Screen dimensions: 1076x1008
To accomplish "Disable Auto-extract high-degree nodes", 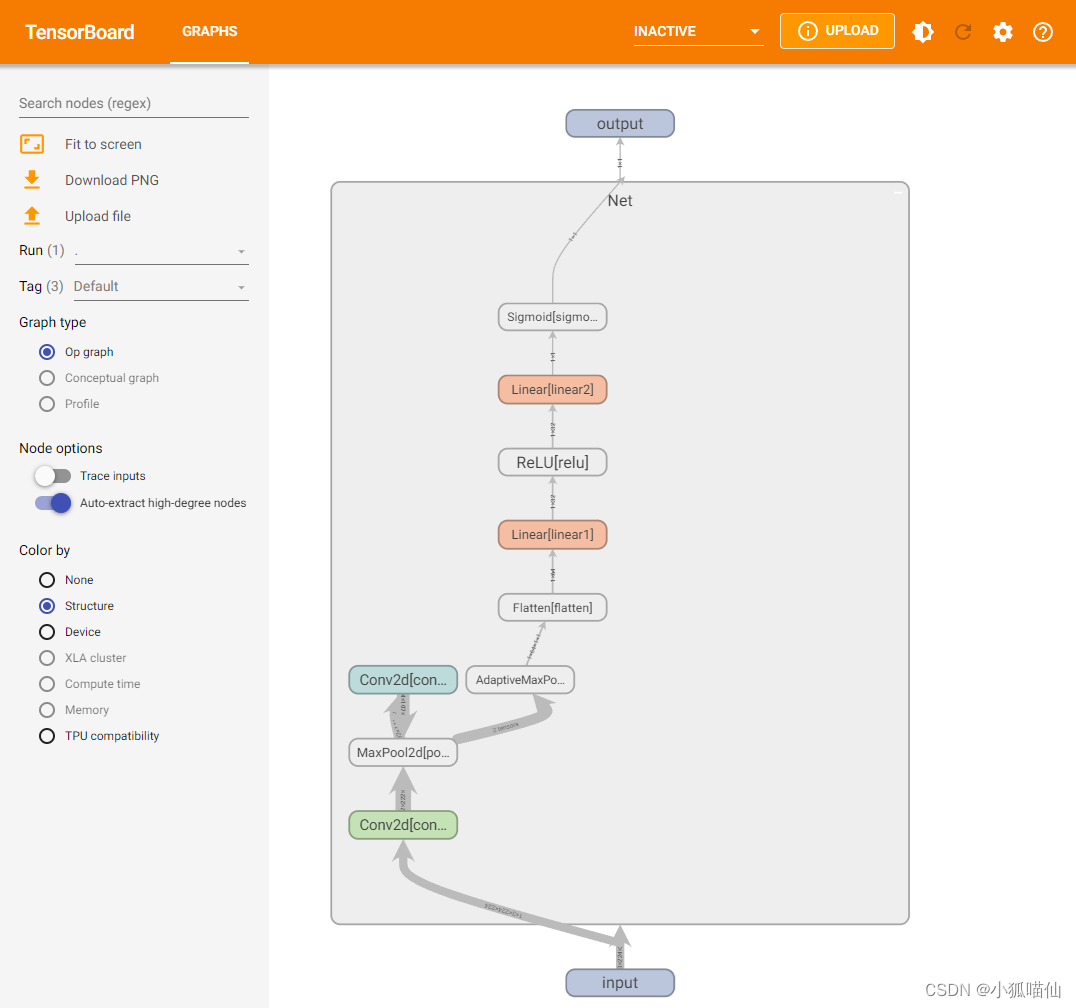I will tap(52, 503).
